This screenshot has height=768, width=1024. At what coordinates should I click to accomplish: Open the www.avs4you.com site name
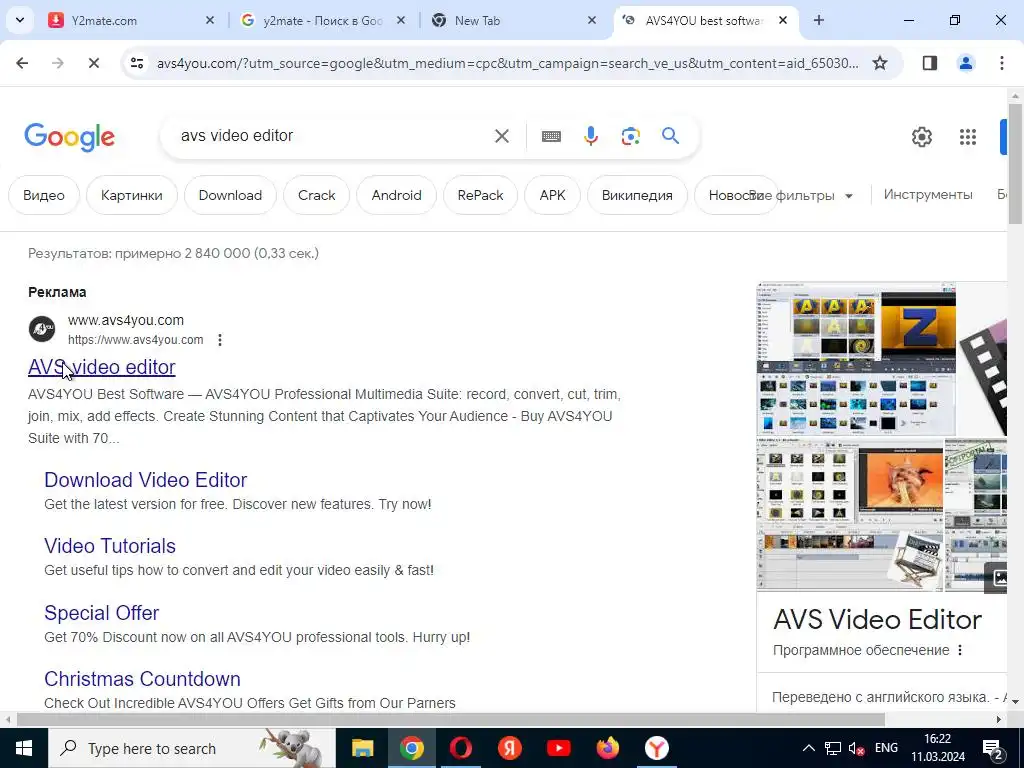coord(126,320)
